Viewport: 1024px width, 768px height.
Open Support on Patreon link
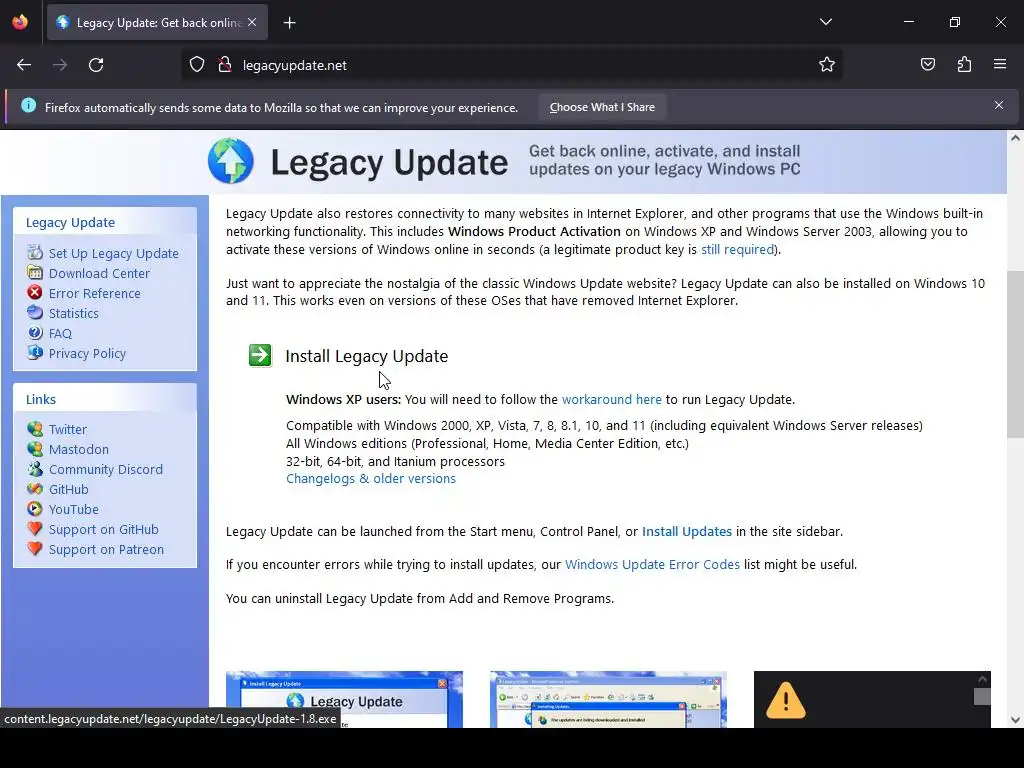[x=106, y=550]
